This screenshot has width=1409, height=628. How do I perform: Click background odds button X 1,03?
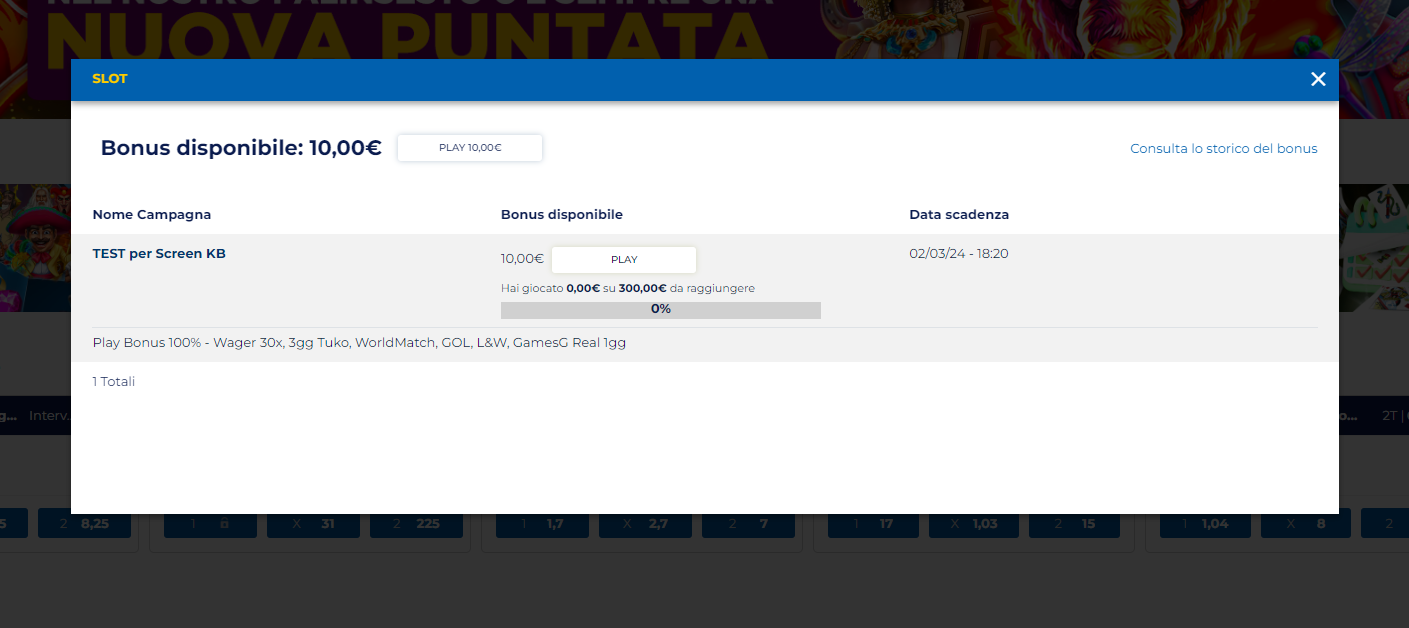click(x=975, y=523)
